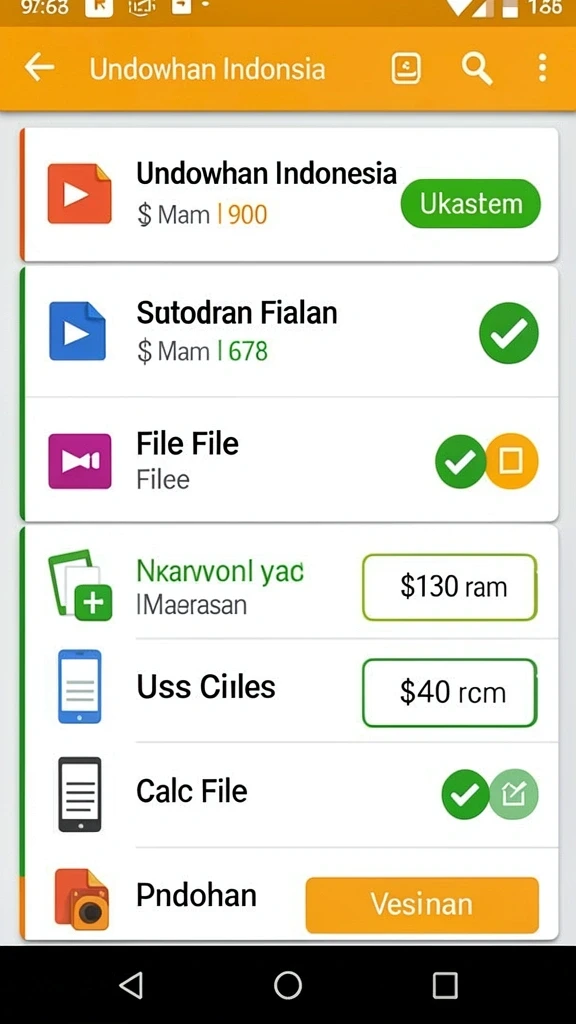This screenshot has height=1024, width=576.
Task: Click the orange square button on File File
Action: tap(512, 461)
